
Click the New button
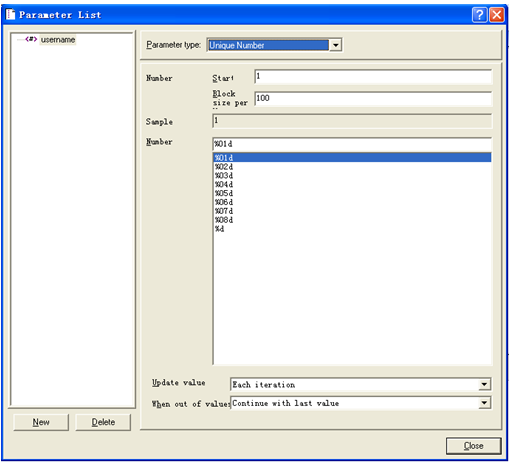pyautogui.click(x=41, y=422)
